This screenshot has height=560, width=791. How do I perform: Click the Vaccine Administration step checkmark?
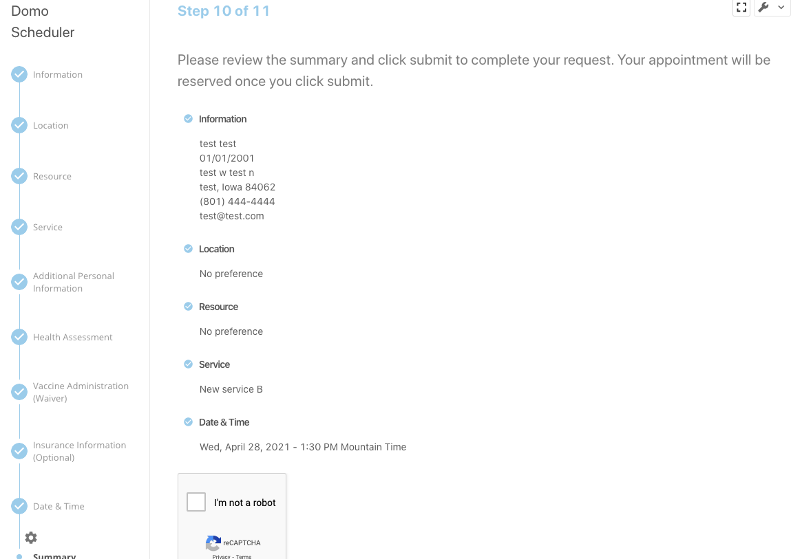pyautogui.click(x=19, y=392)
